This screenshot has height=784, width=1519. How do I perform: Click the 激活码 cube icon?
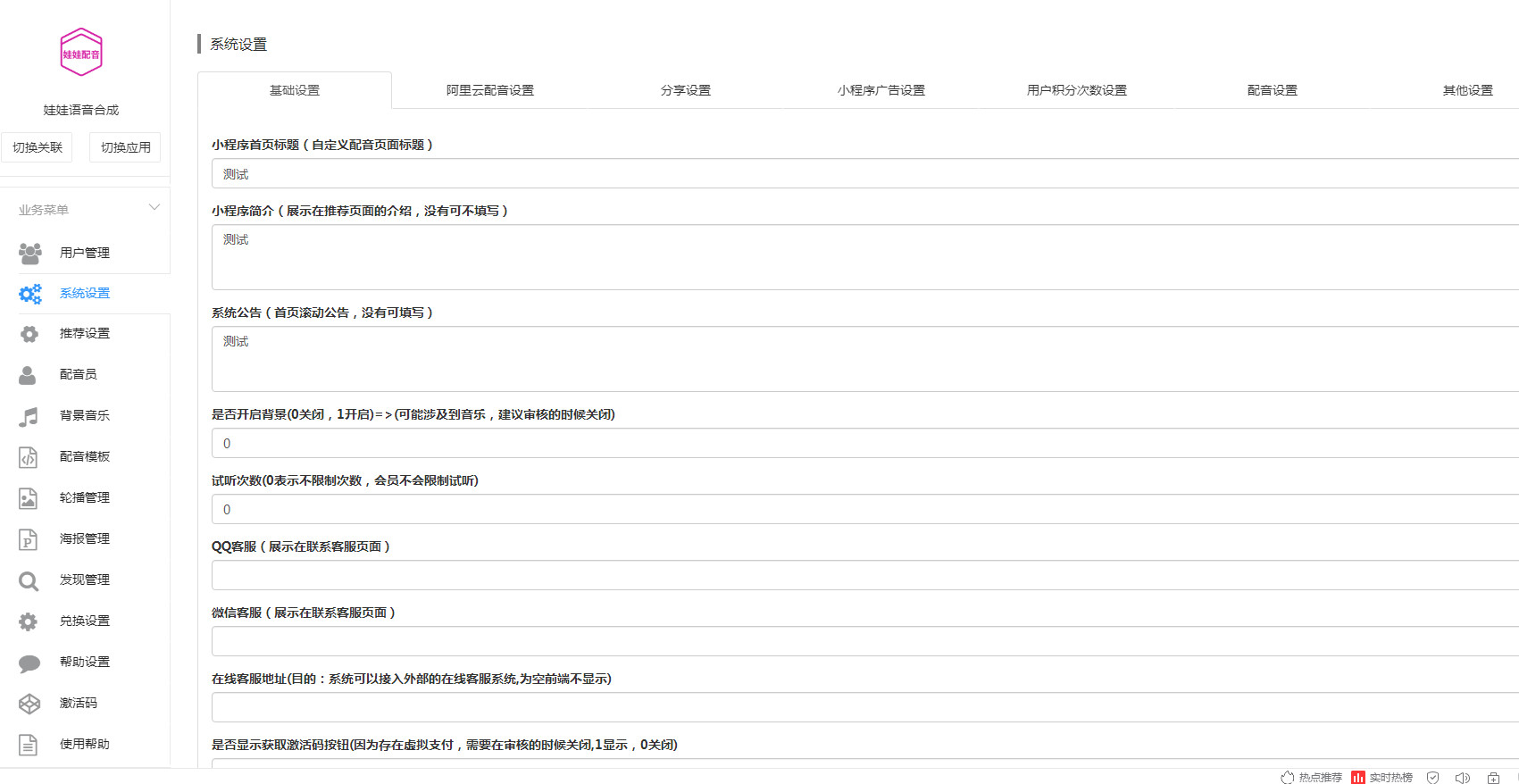29,704
